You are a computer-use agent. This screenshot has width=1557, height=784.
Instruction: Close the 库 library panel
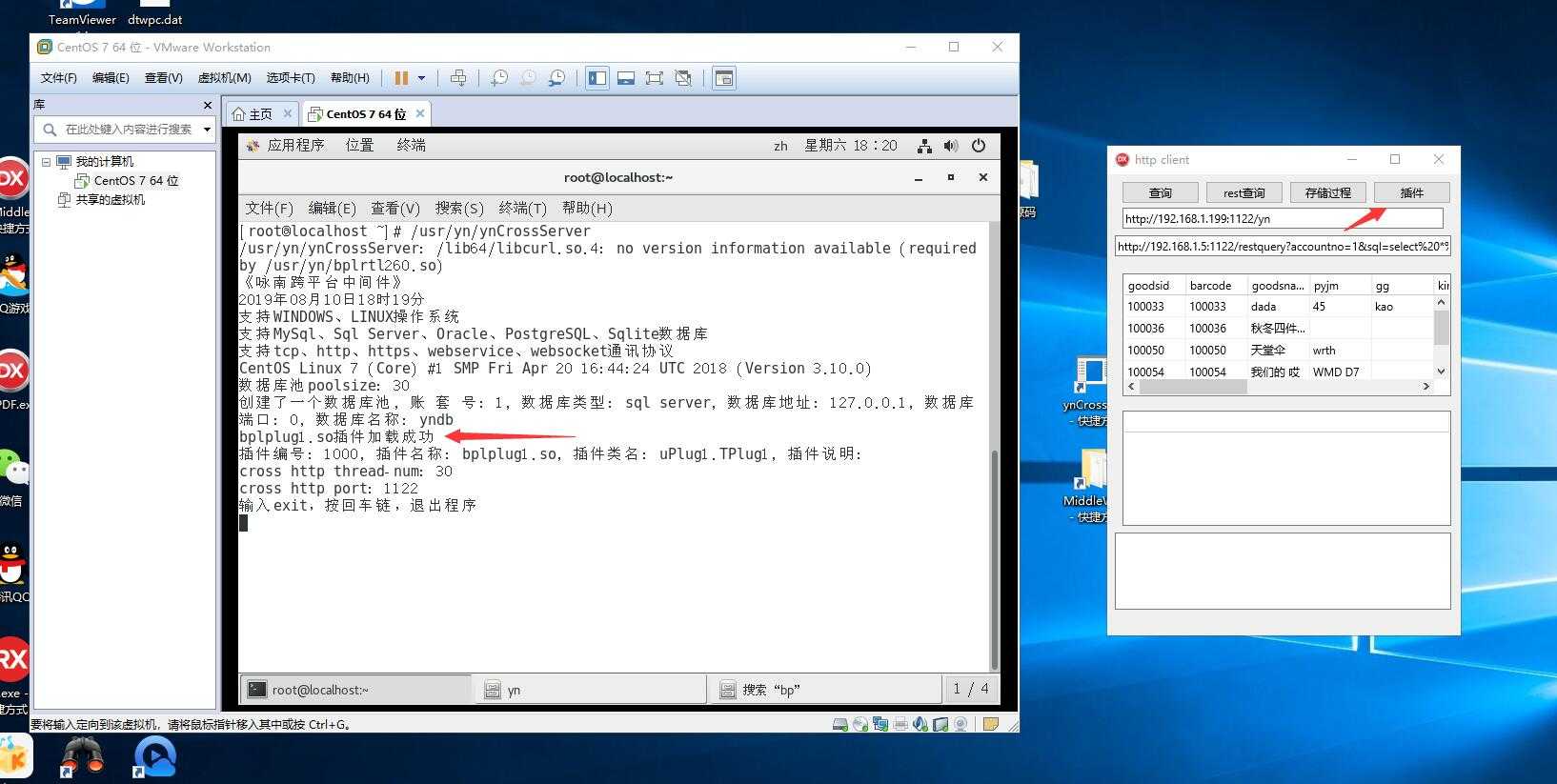208,105
